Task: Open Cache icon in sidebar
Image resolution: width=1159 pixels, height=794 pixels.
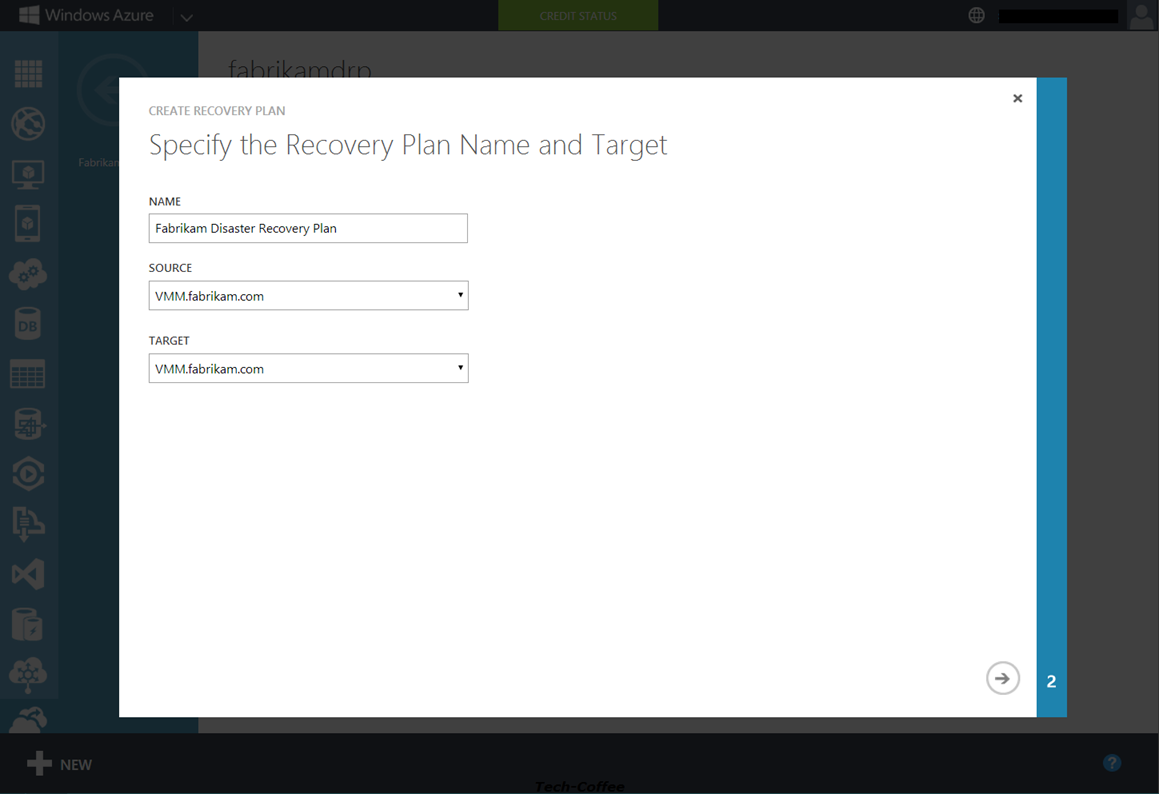Action: coord(28,625)
